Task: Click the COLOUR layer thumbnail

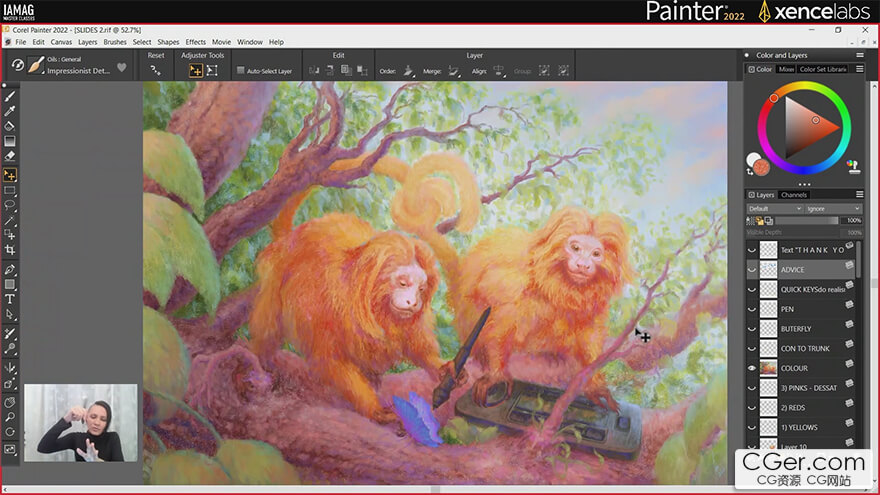Action: pos(768,368)
